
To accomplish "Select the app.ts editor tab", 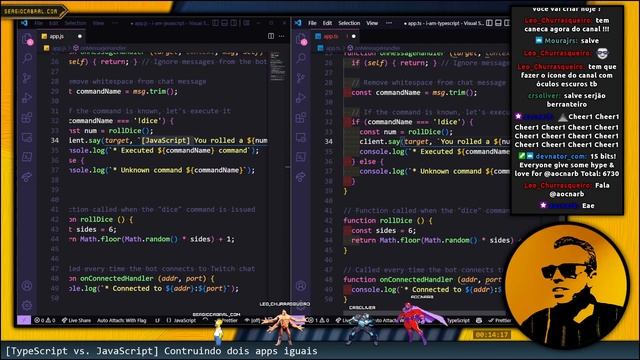I will click(x=336, y=36).
